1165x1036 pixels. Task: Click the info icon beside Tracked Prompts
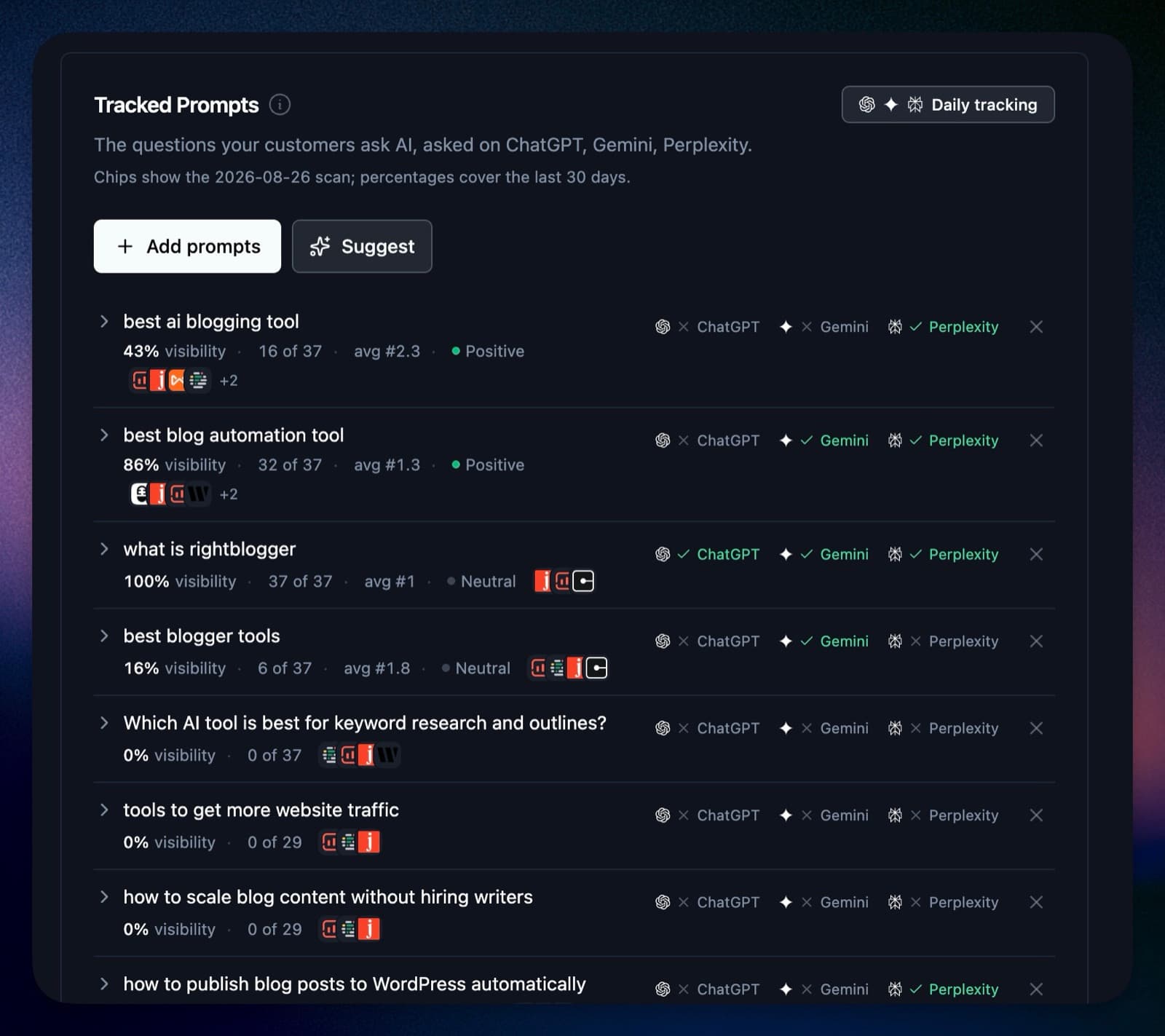click(x=280, y=105)
